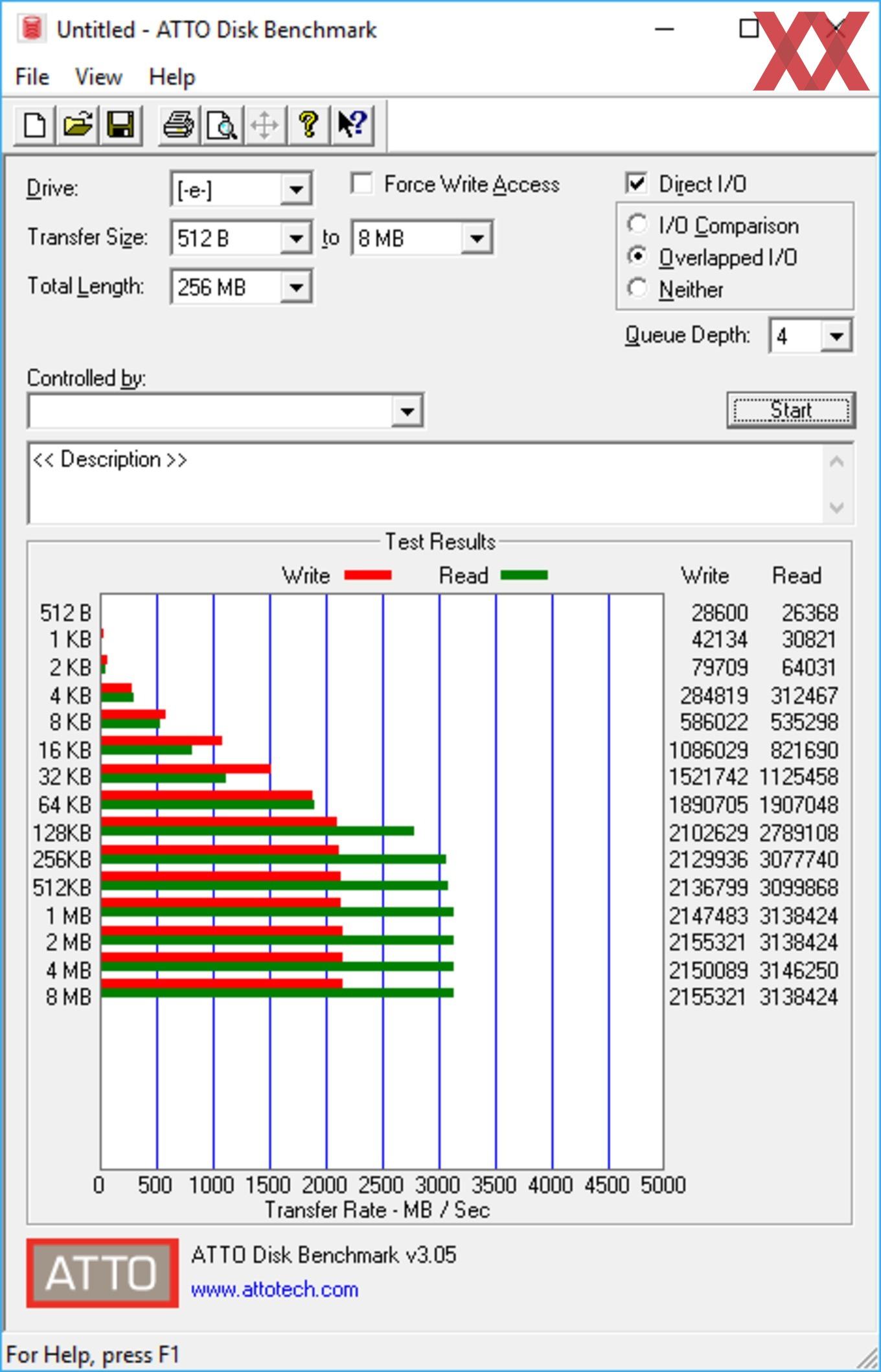The width and height of the screenshot is (881, 1372).
Task: Click the 64 KB write value 1890705
Action: pos(708,805)
